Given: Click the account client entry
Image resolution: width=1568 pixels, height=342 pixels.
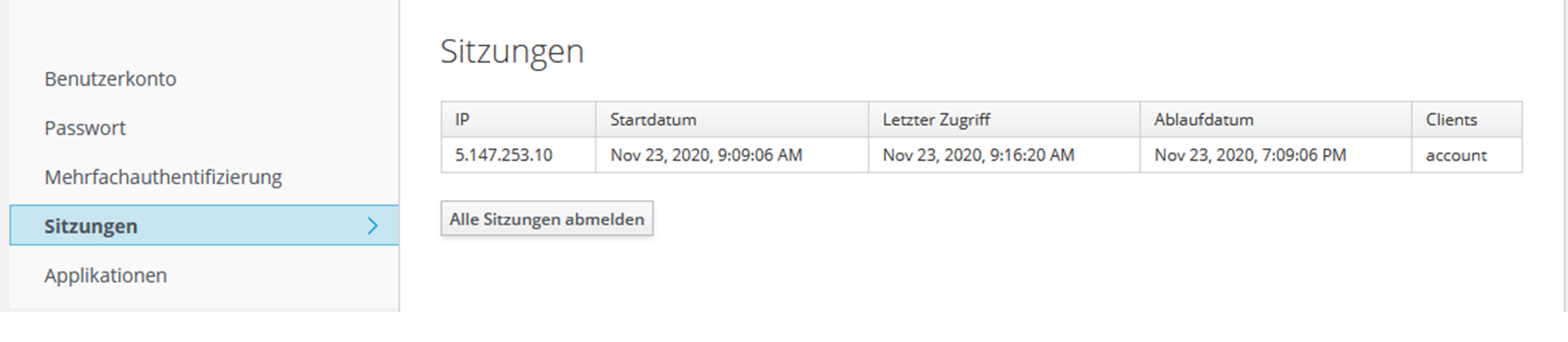Looking at the screenshot, I should (1456, 155).
